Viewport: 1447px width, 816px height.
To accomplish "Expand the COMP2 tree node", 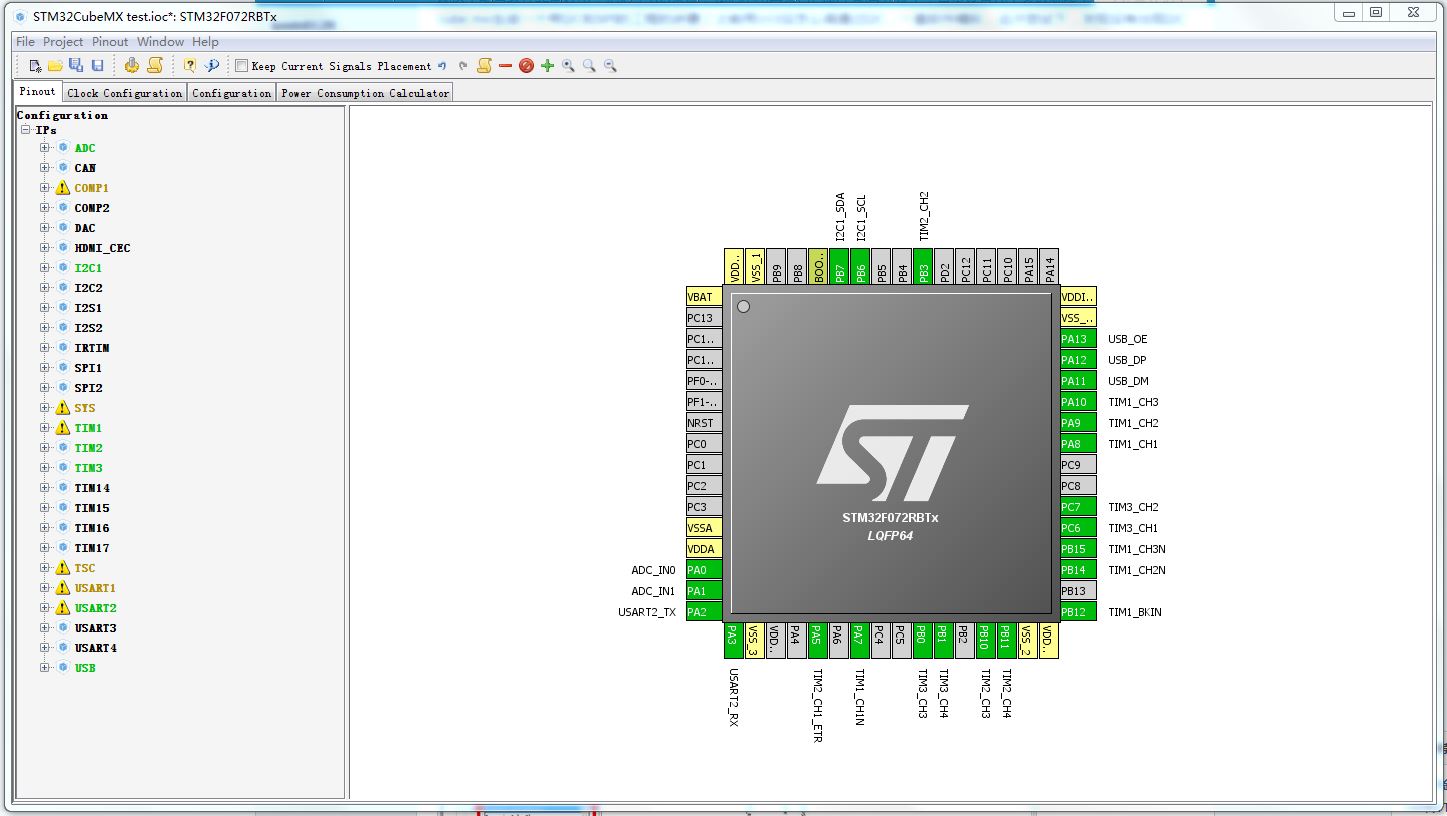I will point(45,208).
